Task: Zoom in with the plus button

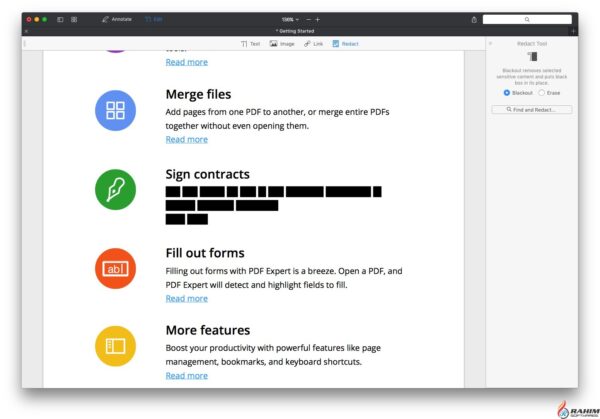Action: pyautogui.click(x=318, y=20)
